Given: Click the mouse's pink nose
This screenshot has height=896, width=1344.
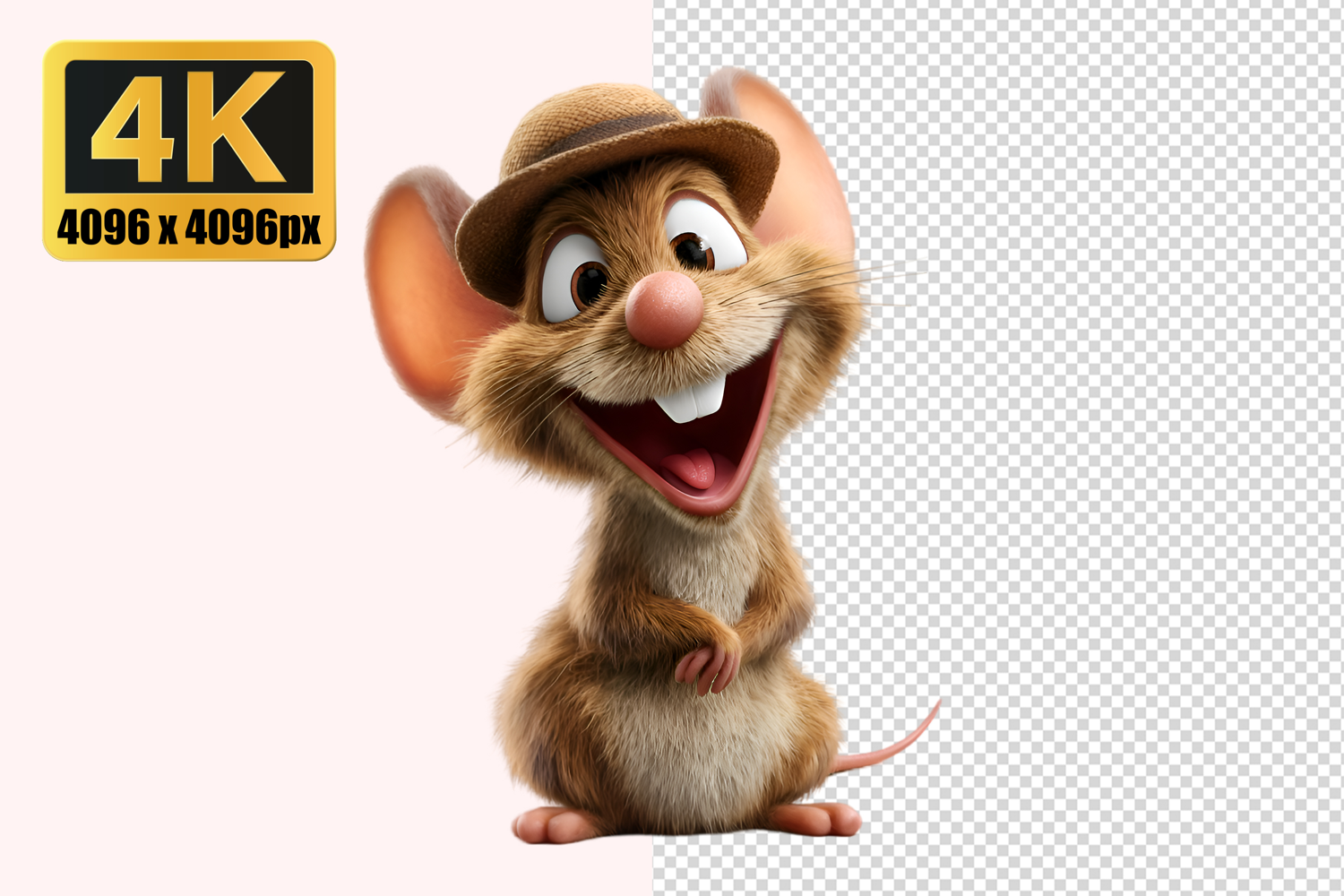Looking at the screenshot, I should coord(663,309).
